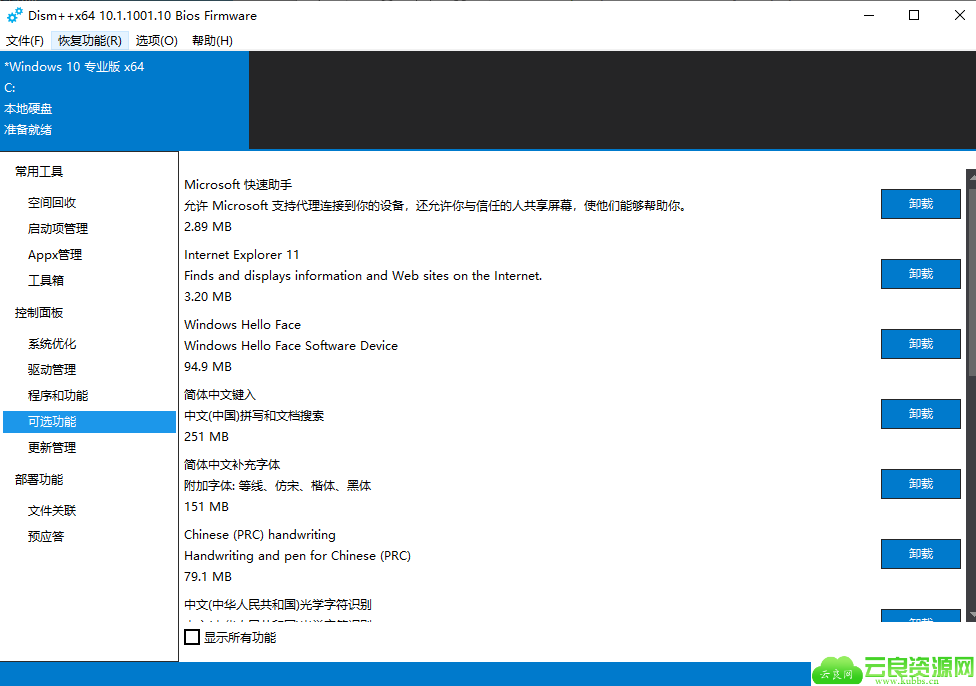The image size is (976, 686).
Task: Select the 简体中文键入 feature title
Action: pos(220,395)
